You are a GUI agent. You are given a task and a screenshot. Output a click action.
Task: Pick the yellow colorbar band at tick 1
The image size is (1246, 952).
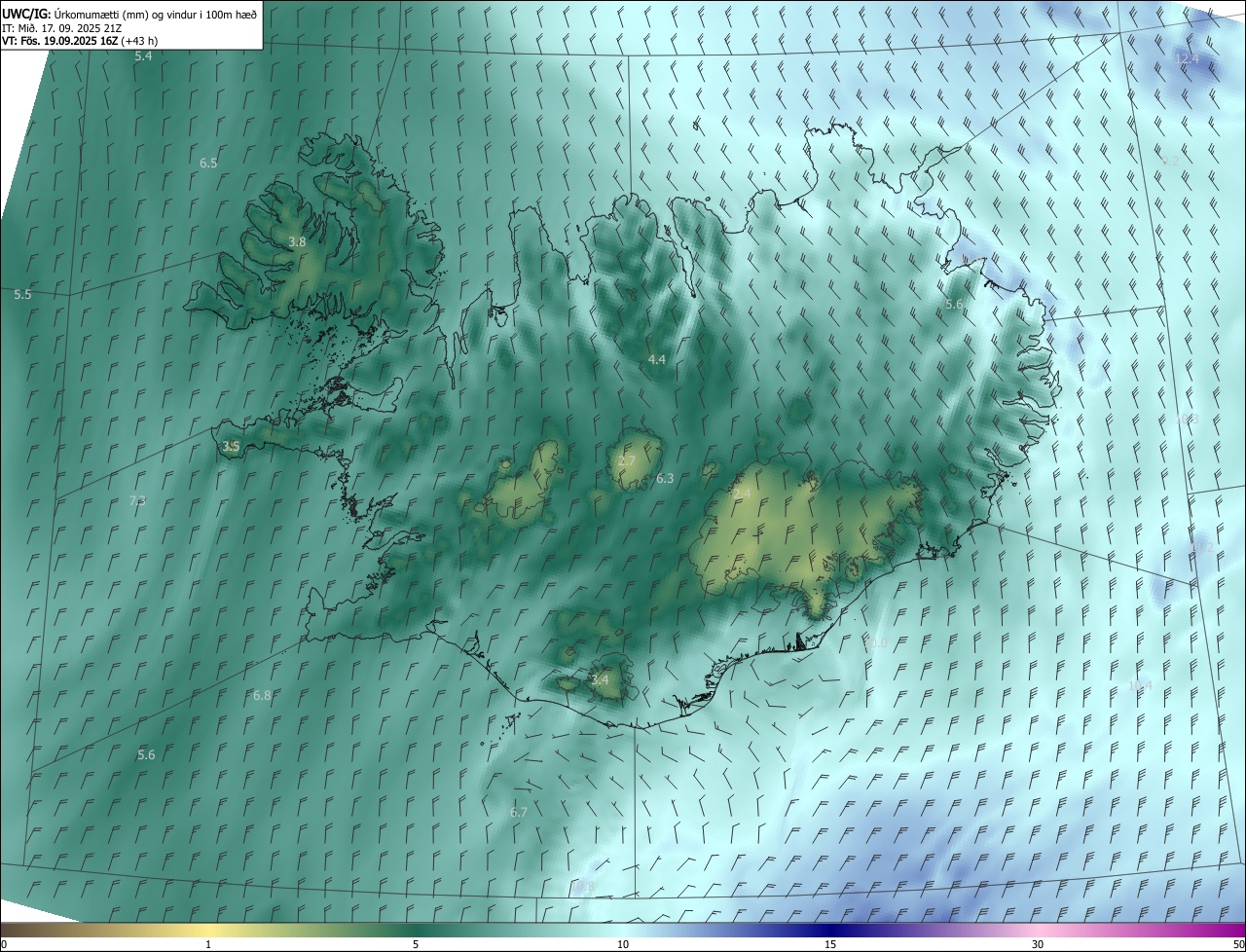click(208, 930)
